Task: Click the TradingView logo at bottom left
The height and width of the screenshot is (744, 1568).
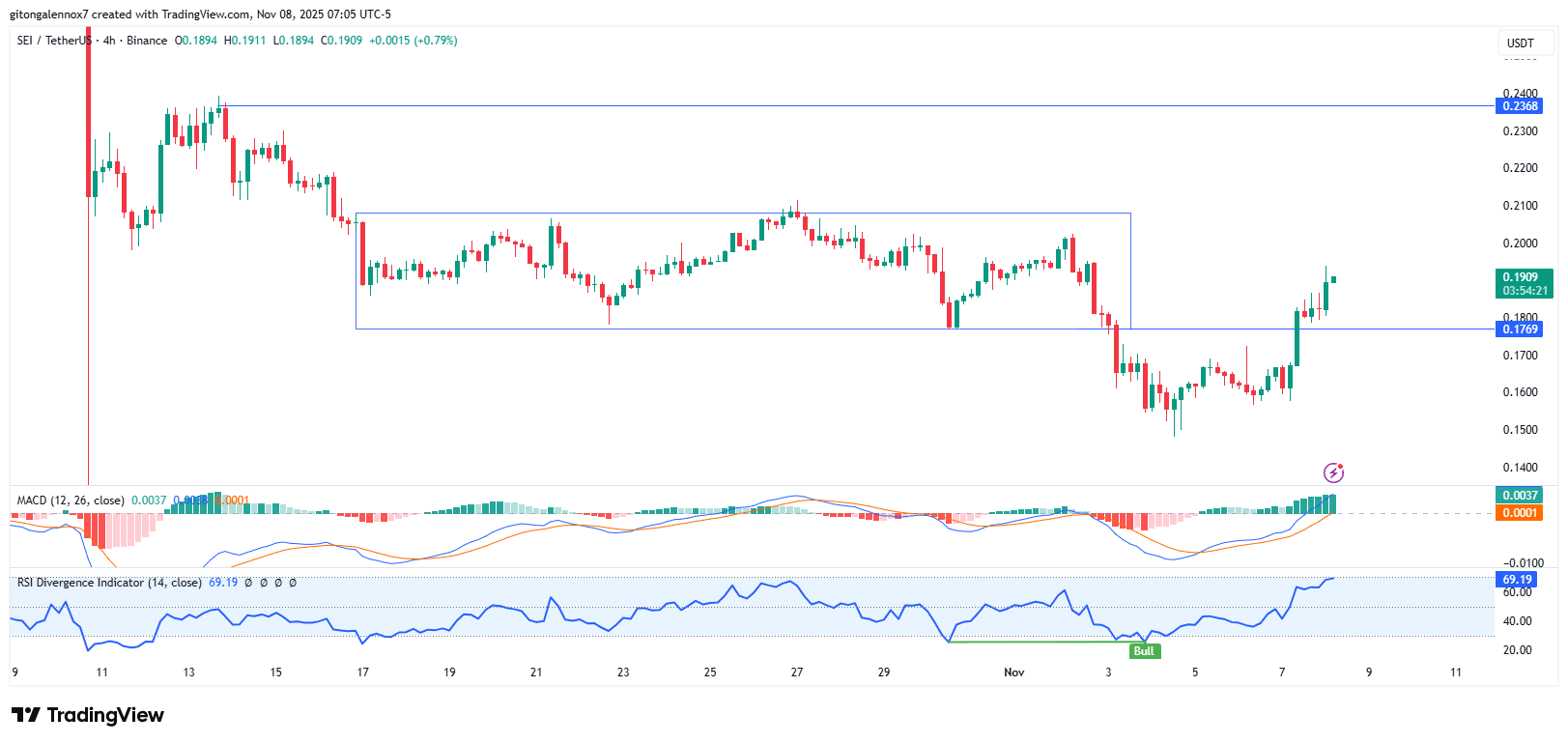Action: coord(88,715)
